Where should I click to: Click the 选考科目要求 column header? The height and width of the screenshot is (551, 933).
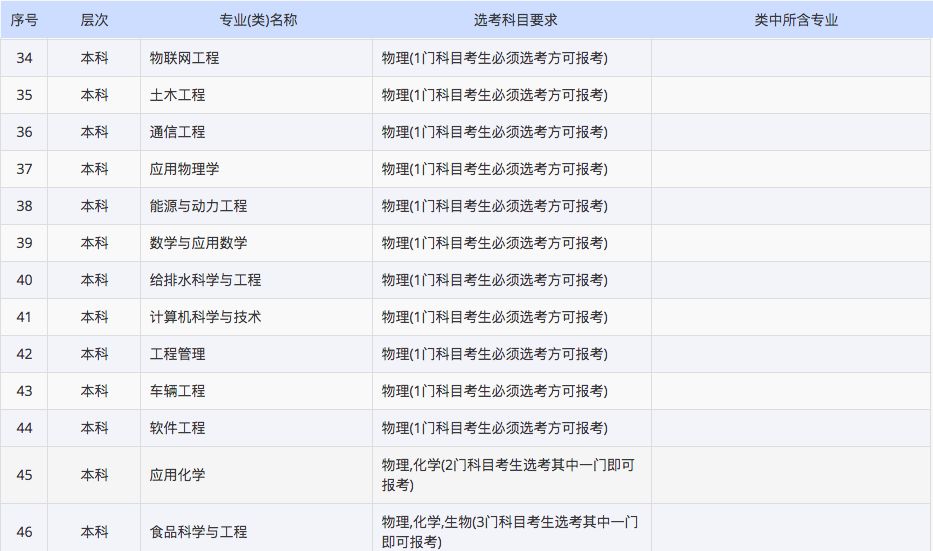click(515, 20)
